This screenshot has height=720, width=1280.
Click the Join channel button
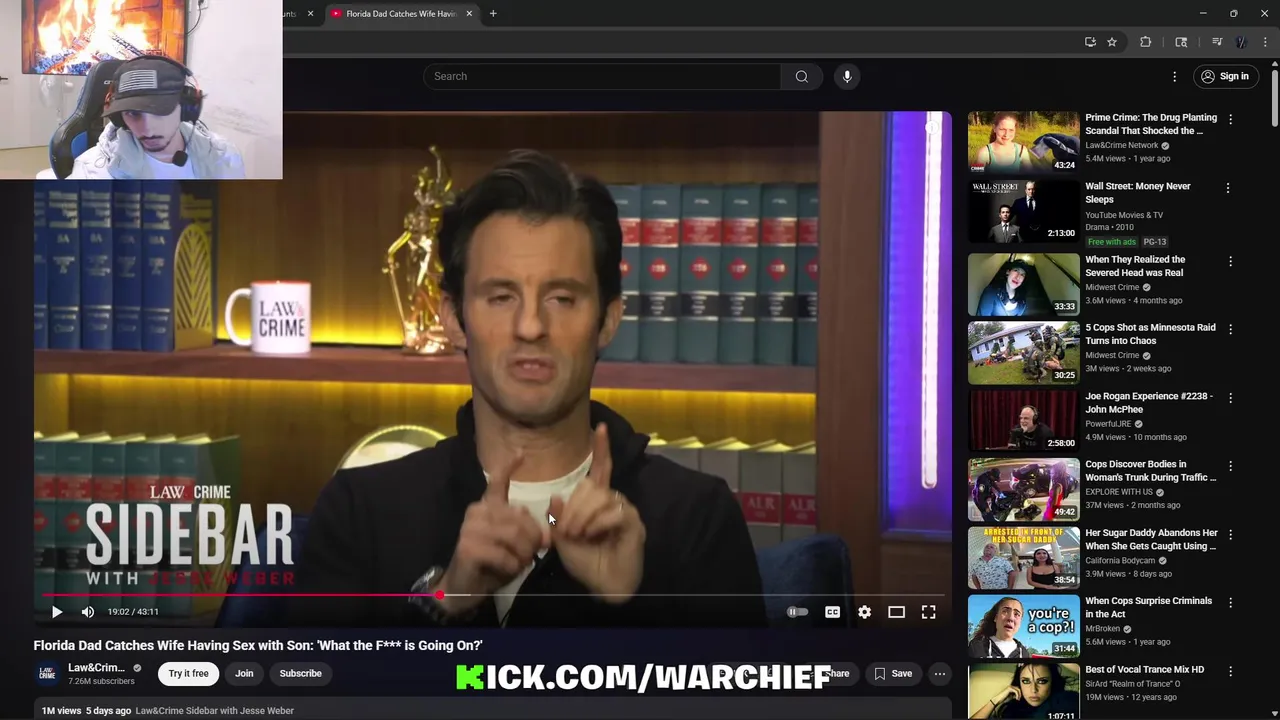click(x=244, y=674)
